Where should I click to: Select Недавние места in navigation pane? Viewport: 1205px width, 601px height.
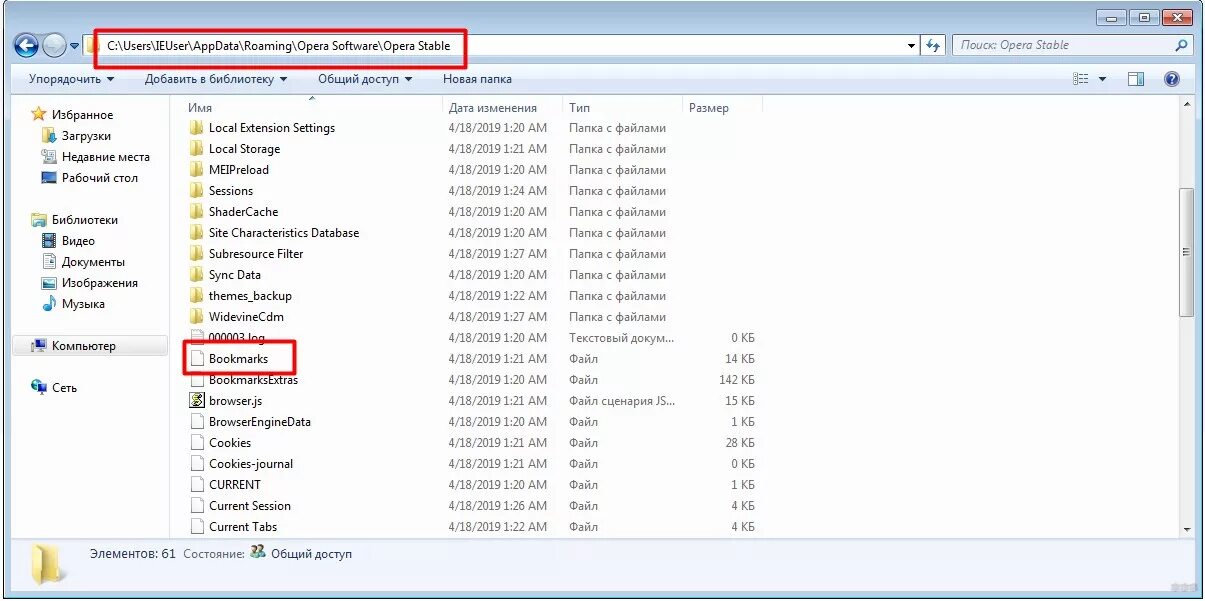point(105,157)
